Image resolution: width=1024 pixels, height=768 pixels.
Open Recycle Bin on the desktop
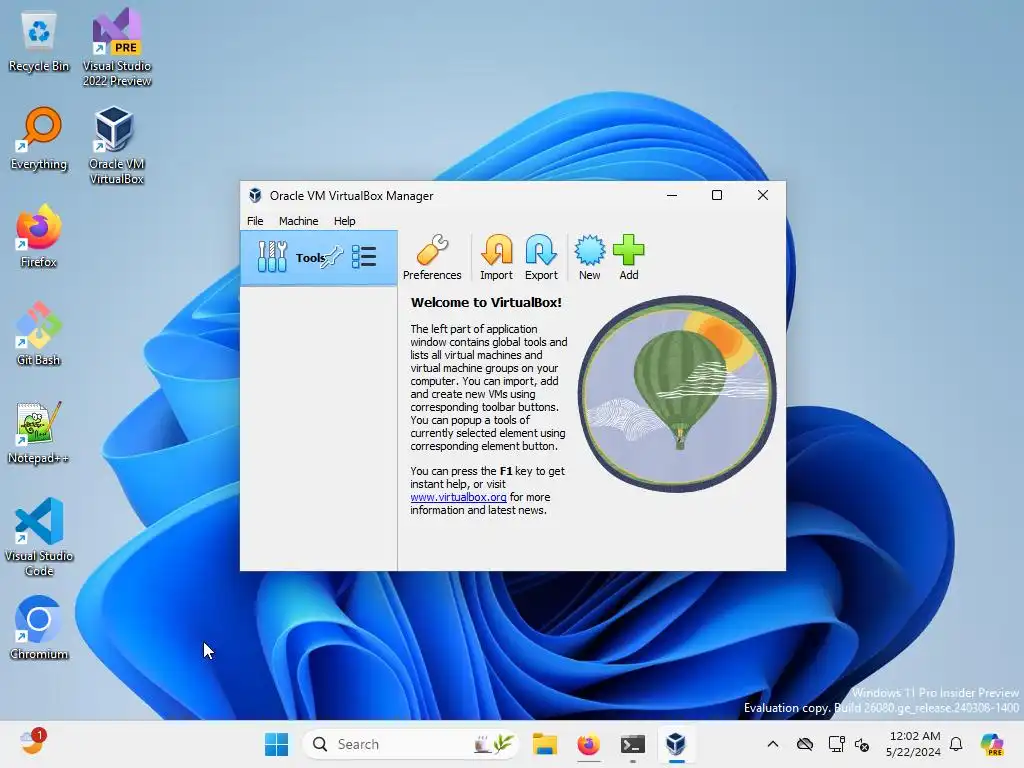click(x=39, y=42)
